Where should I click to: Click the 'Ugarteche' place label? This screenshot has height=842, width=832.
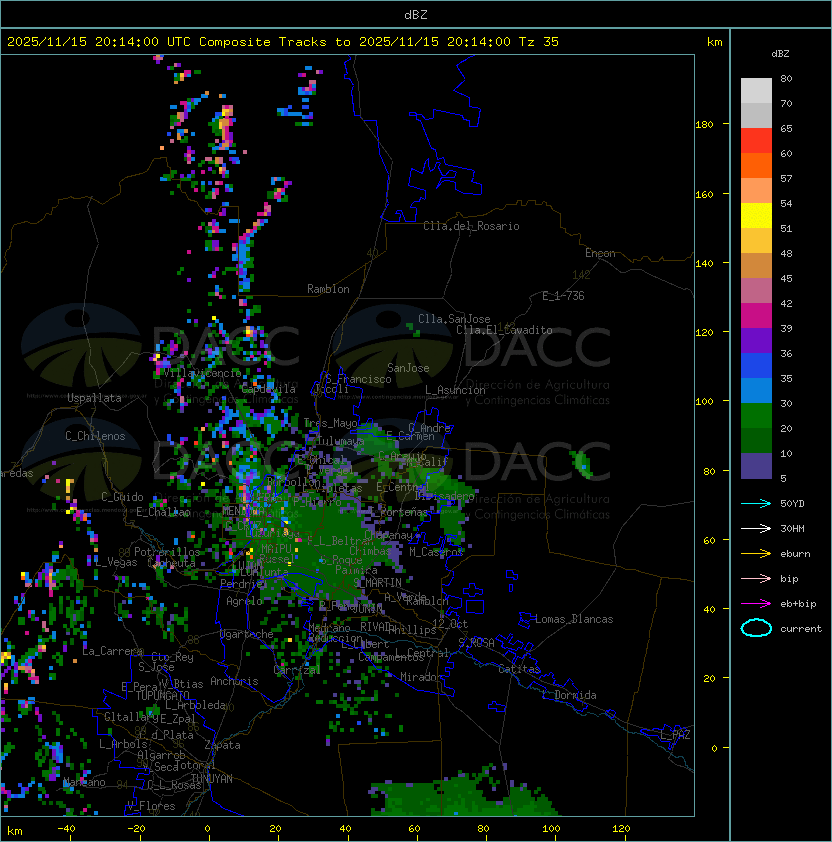pyautogui.click(x=247, y=634)
